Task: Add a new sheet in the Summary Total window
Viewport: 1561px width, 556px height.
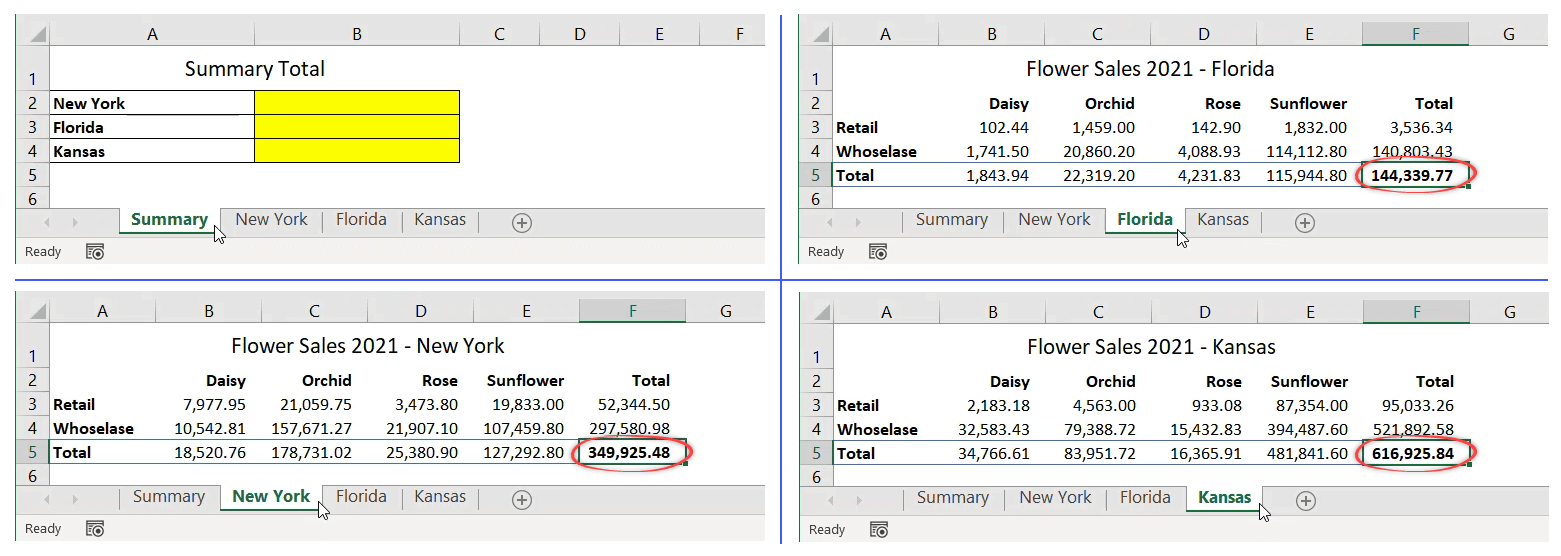Action: (x=521, y=223)
